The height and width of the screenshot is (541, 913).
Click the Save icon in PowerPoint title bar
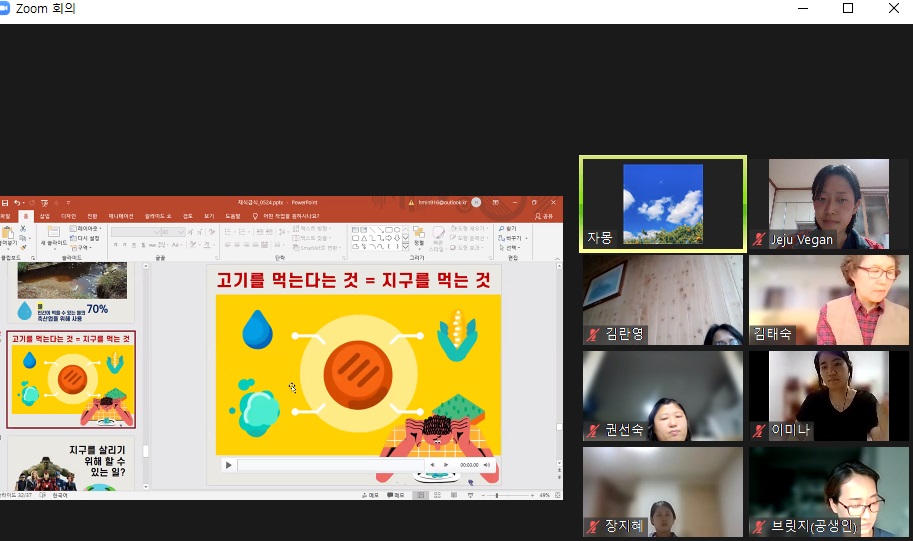5,203
